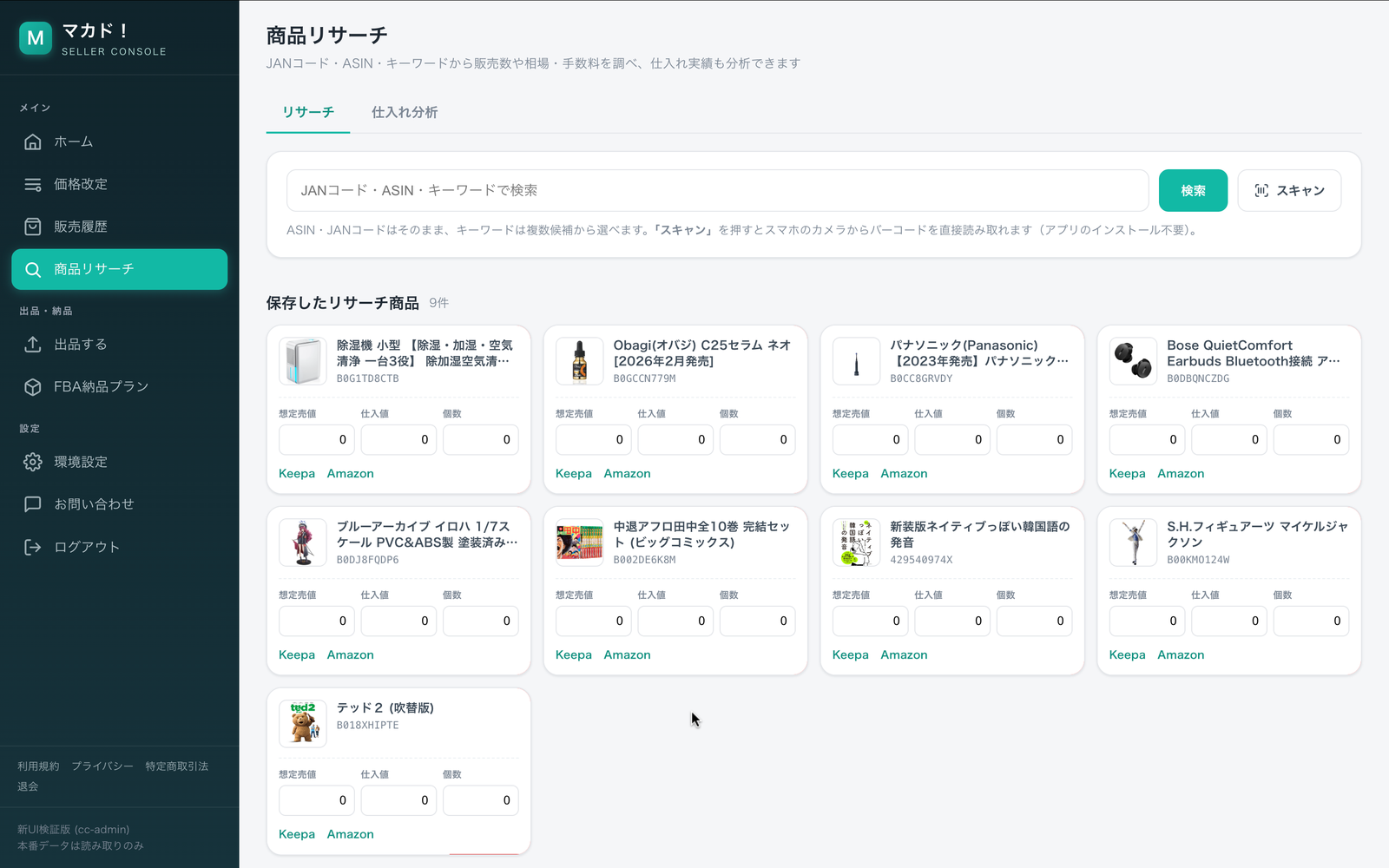Click the ログアウト exit icon
Viewport: 1389px width, 868px height.
tap(33, 547)
